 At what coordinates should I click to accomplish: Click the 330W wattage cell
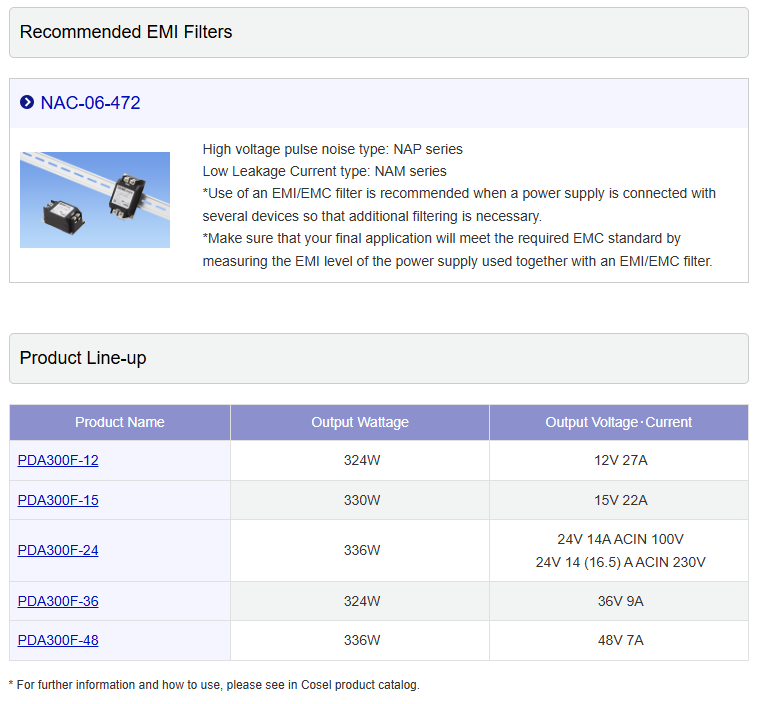pos(360,500)
